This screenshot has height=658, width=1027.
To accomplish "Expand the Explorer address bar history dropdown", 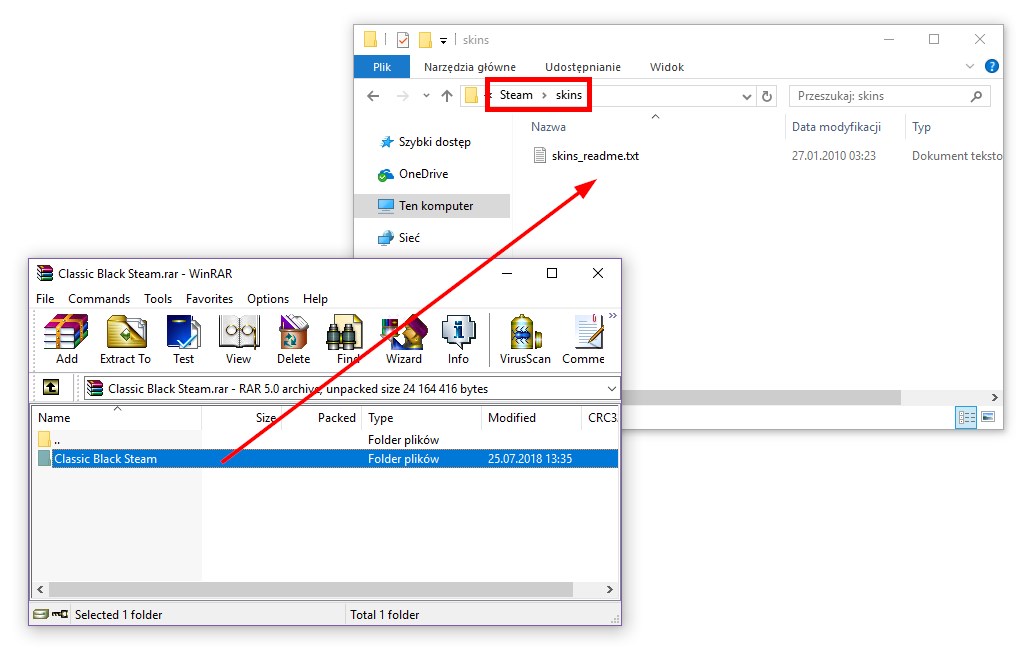I will coord(746,96).
